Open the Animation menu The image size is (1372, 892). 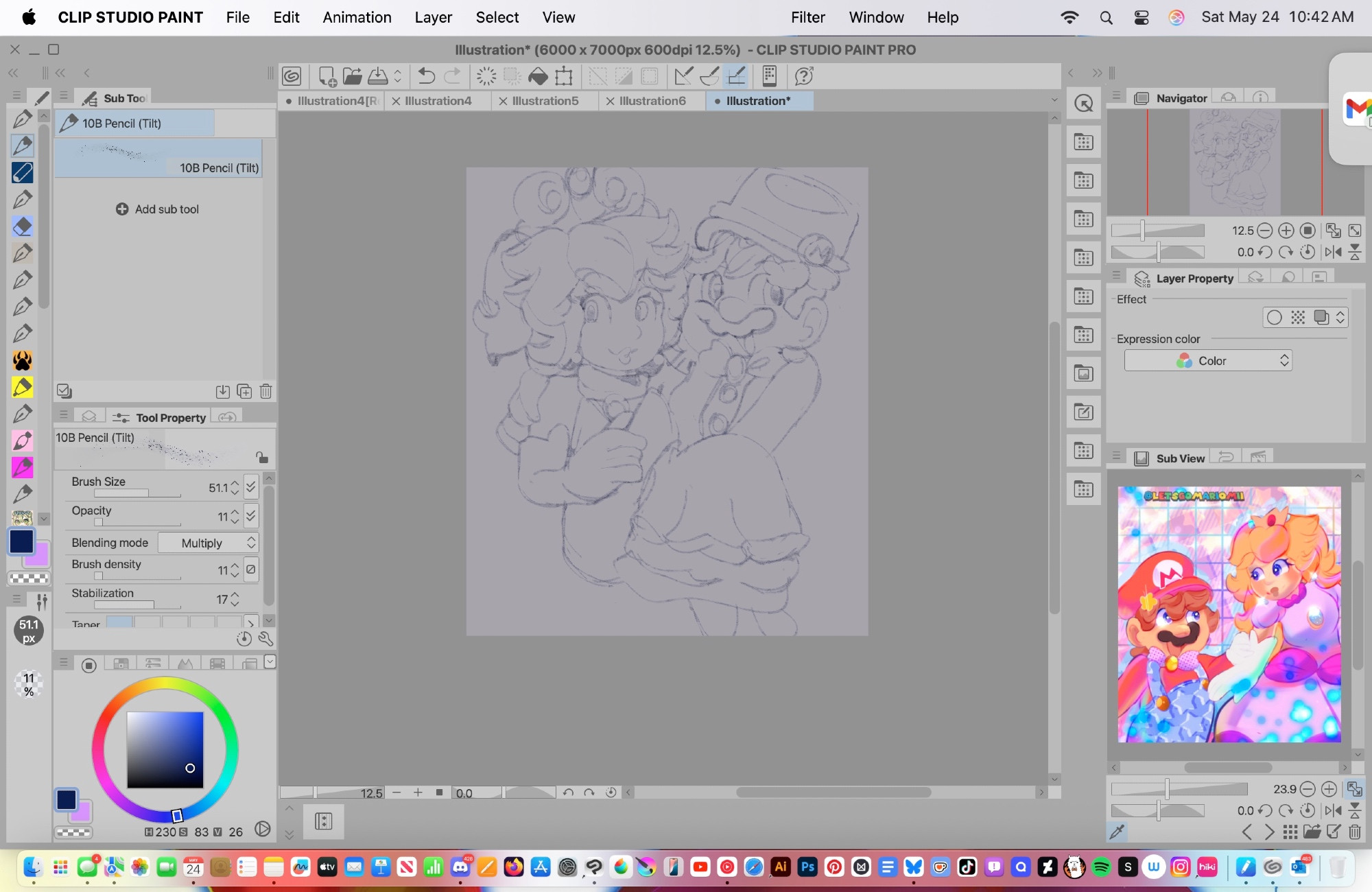point(357,17)
